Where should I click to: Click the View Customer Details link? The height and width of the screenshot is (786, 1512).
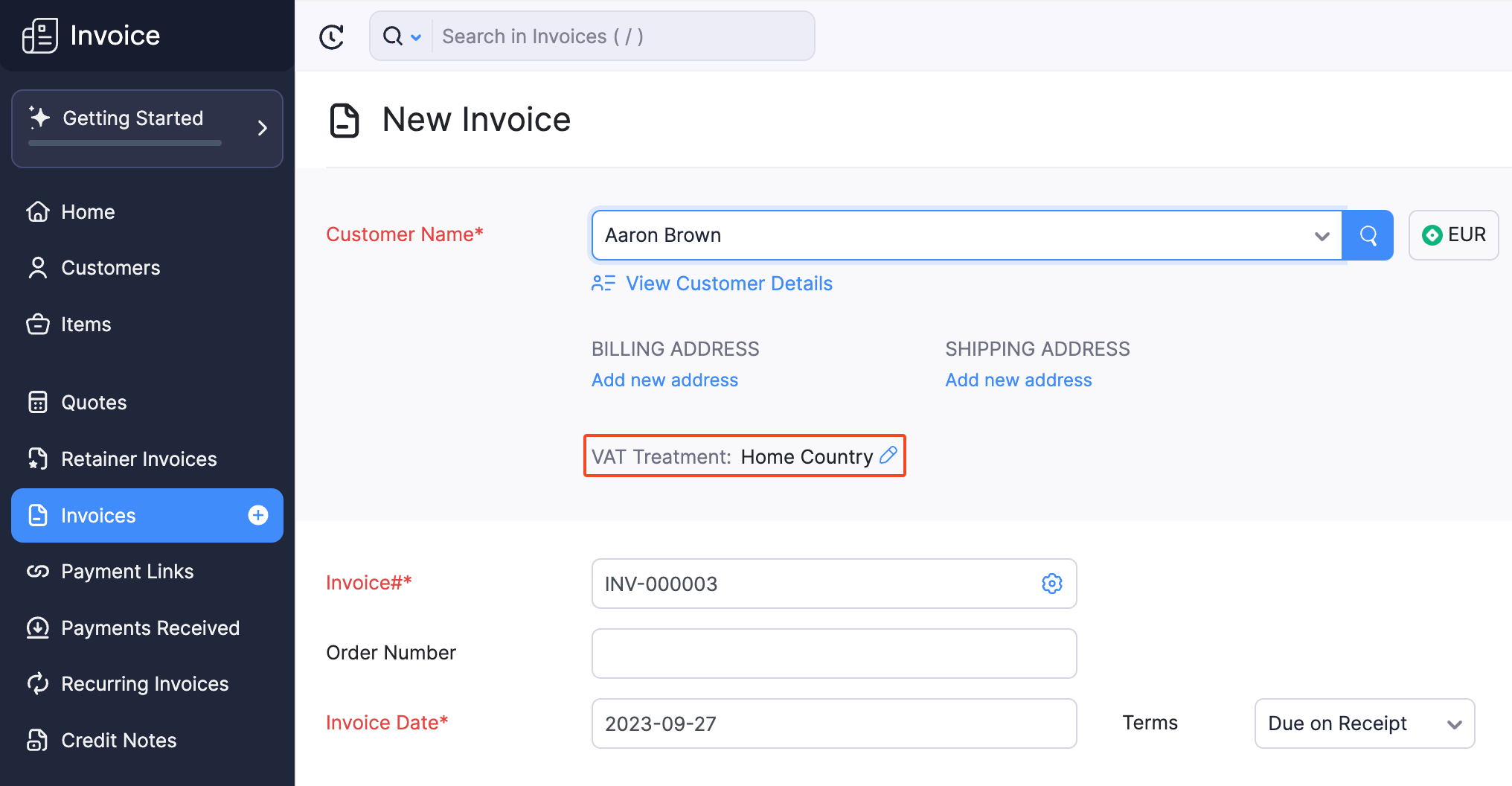pos(728,284)
